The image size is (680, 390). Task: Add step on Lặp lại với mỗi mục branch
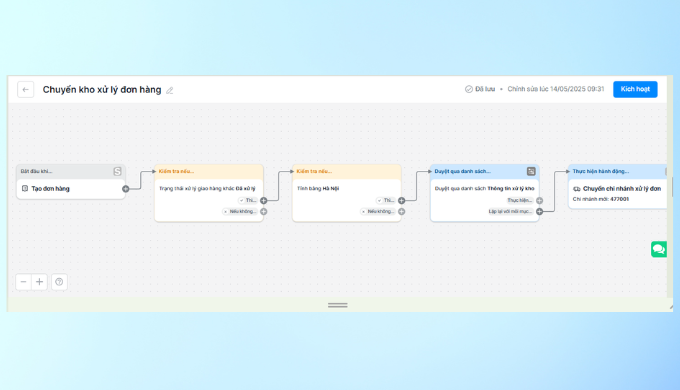(539, 212)
